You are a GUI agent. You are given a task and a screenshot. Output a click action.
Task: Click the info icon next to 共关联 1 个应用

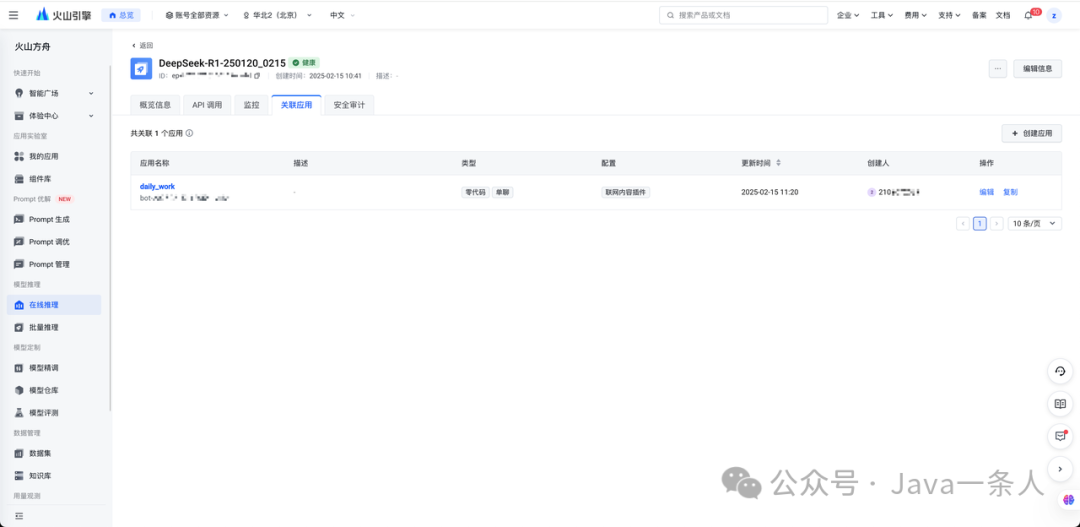click(x=189, y=133)
